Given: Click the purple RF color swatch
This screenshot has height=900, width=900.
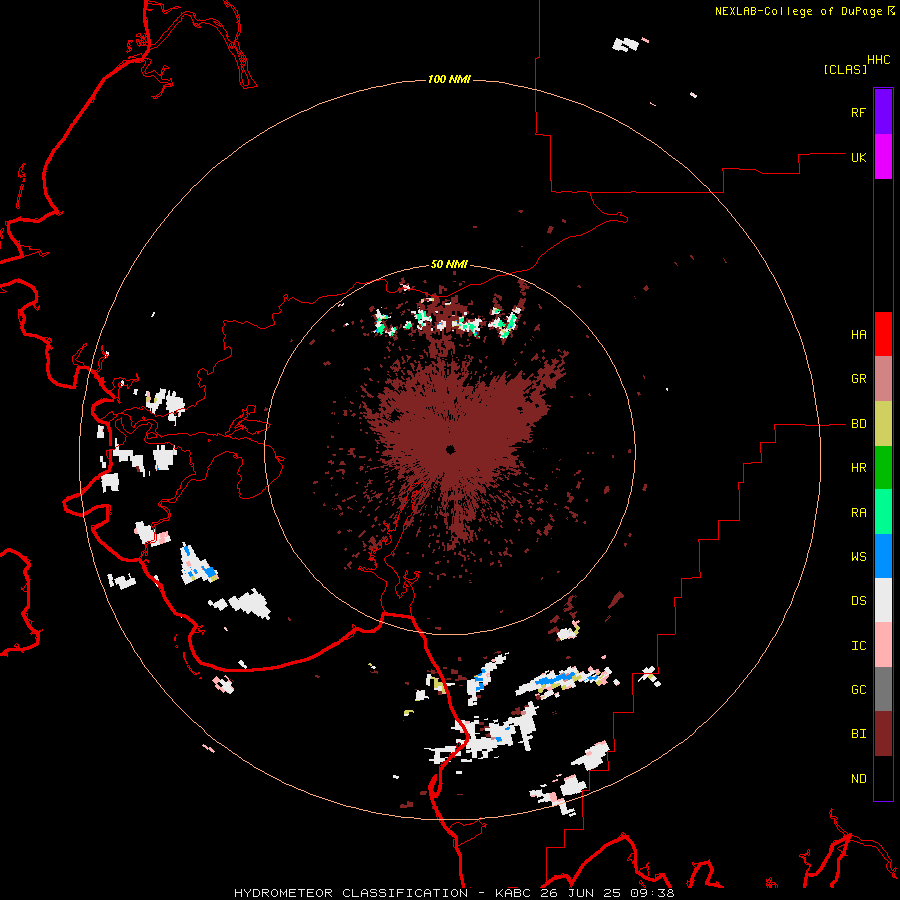Looking at the screenshot, I should point(883,112).
